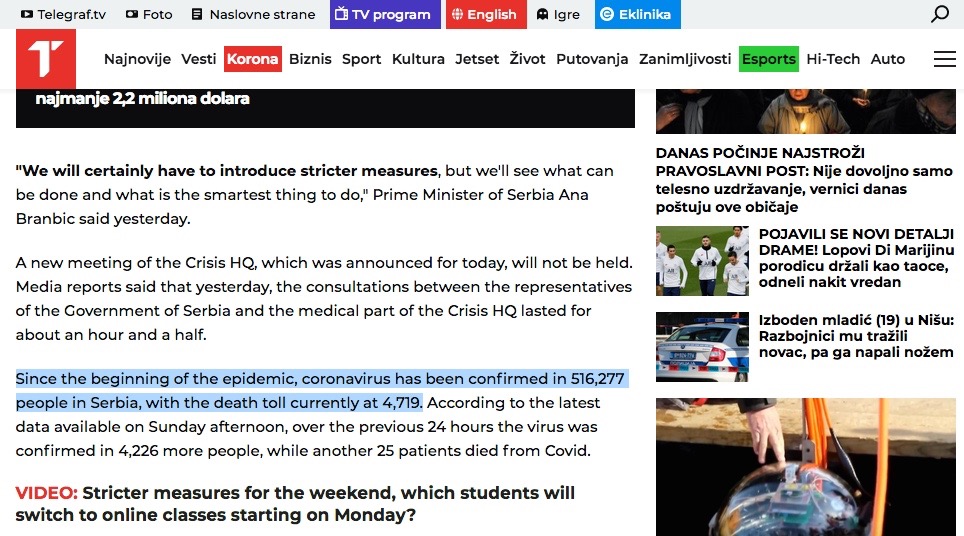Read the Izboden mladić u Nišu article

pyautogui.click(x=855, y=336)
